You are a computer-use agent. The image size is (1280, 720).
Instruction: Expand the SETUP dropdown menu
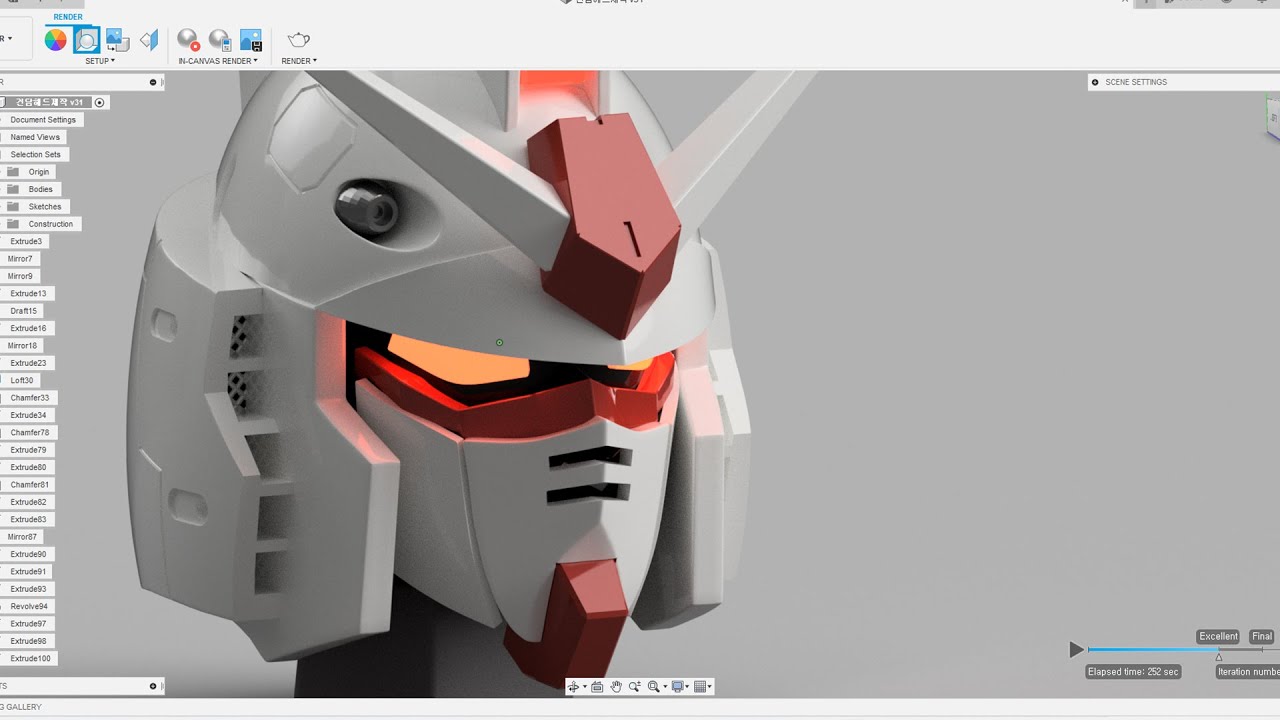[x=100, y=61]
